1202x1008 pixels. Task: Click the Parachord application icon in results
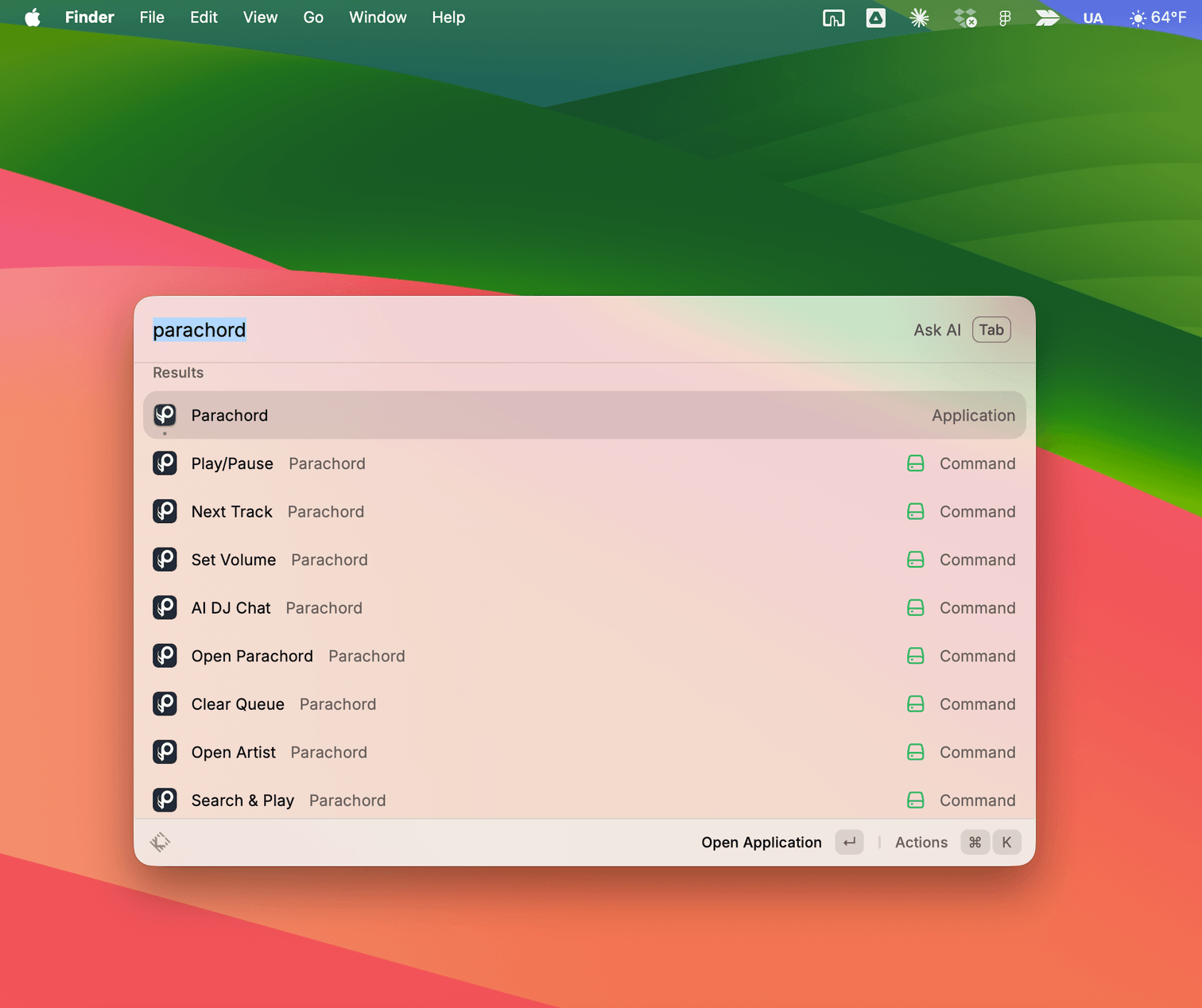click(165, 415)
